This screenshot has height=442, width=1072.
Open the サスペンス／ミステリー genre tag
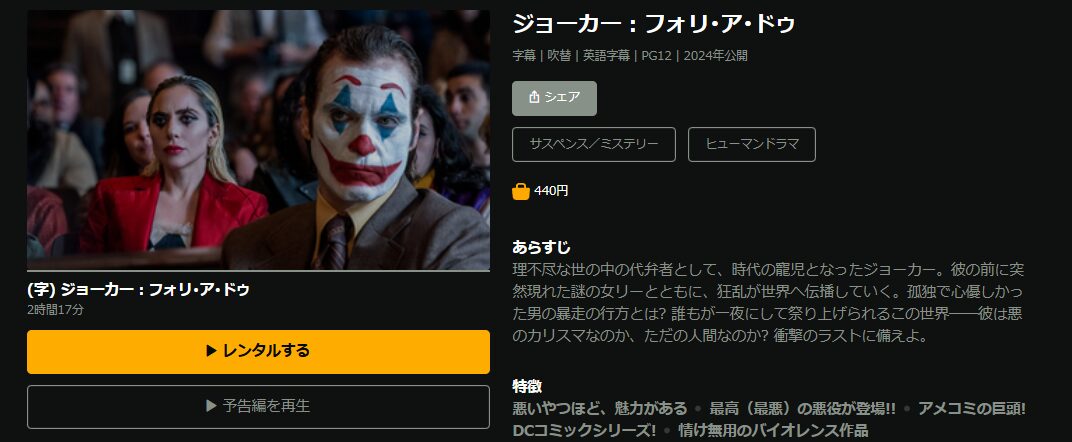(594, 144)
